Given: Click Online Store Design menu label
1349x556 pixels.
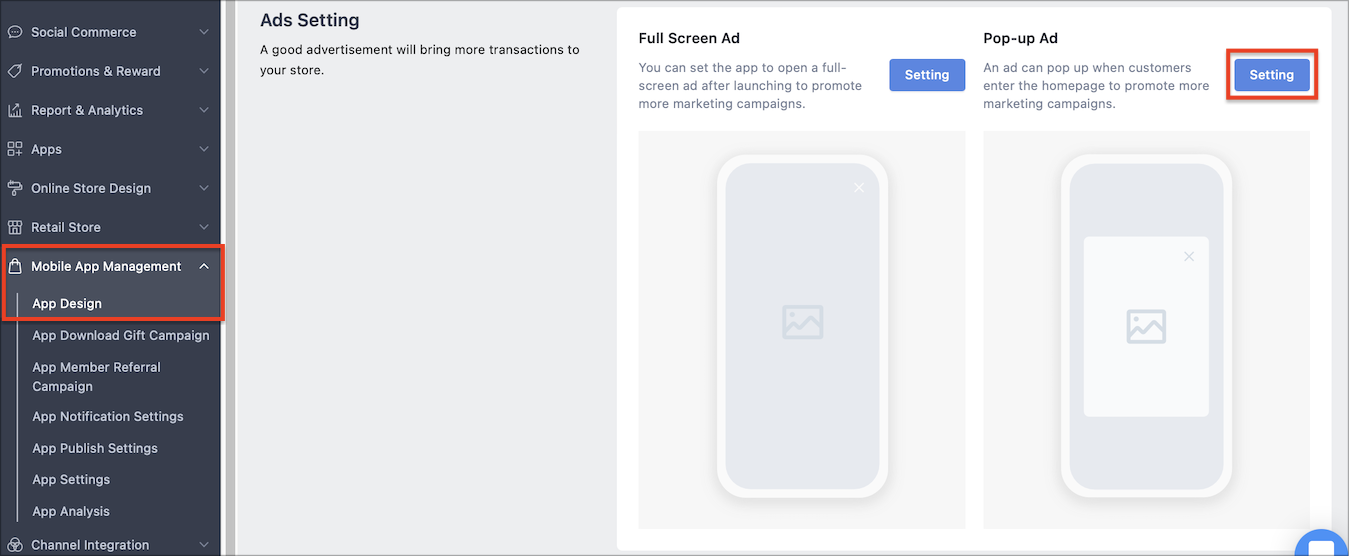Looking at the screenshot, I should pos(91,188).
